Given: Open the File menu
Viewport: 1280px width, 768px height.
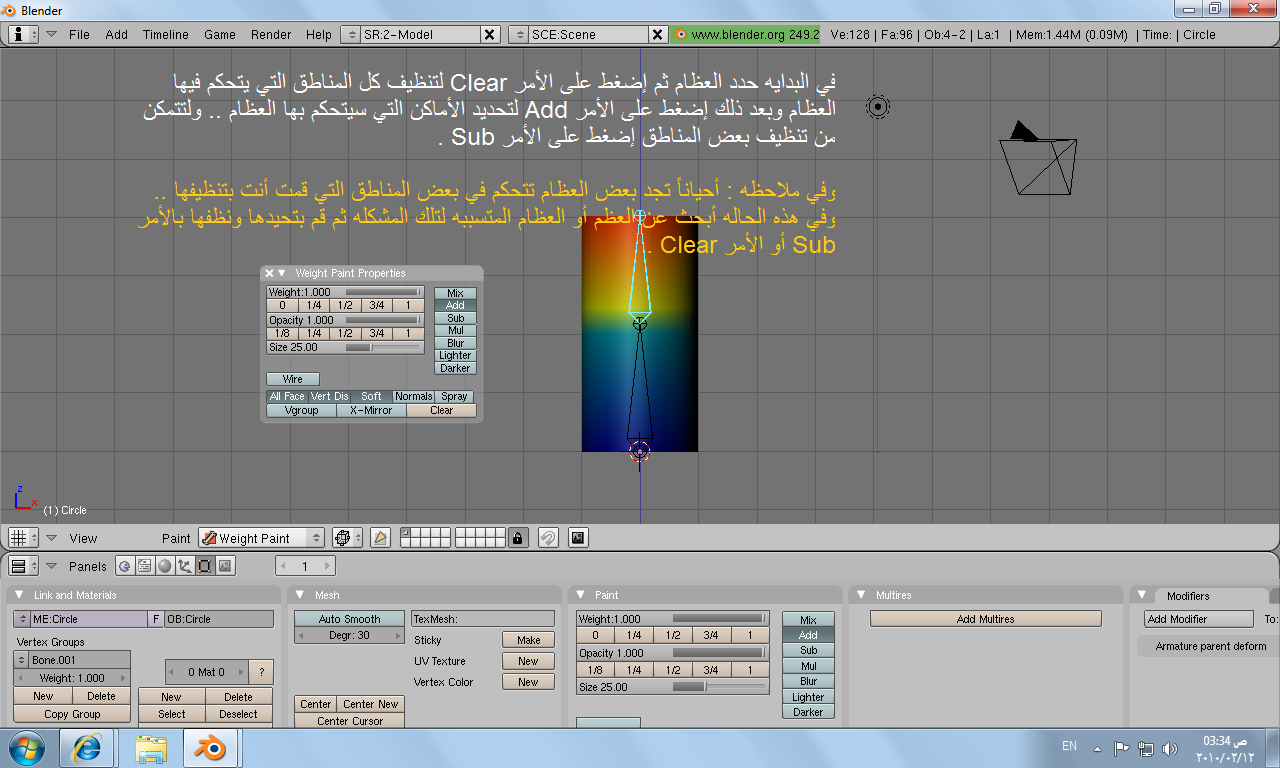Looking at the screenshot, I should pos(79,34).
